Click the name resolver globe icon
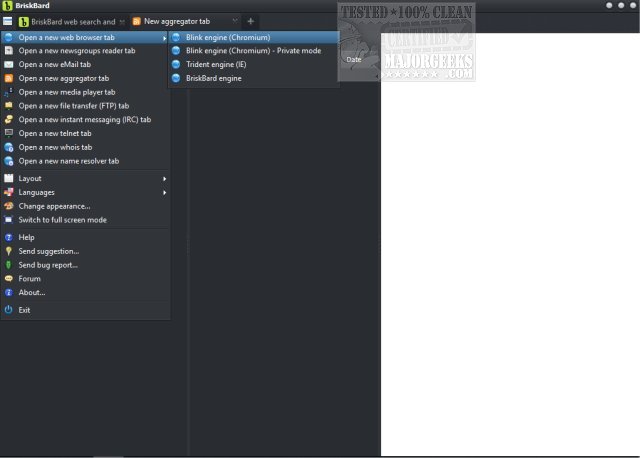The image size is (640, 458). 9,161
